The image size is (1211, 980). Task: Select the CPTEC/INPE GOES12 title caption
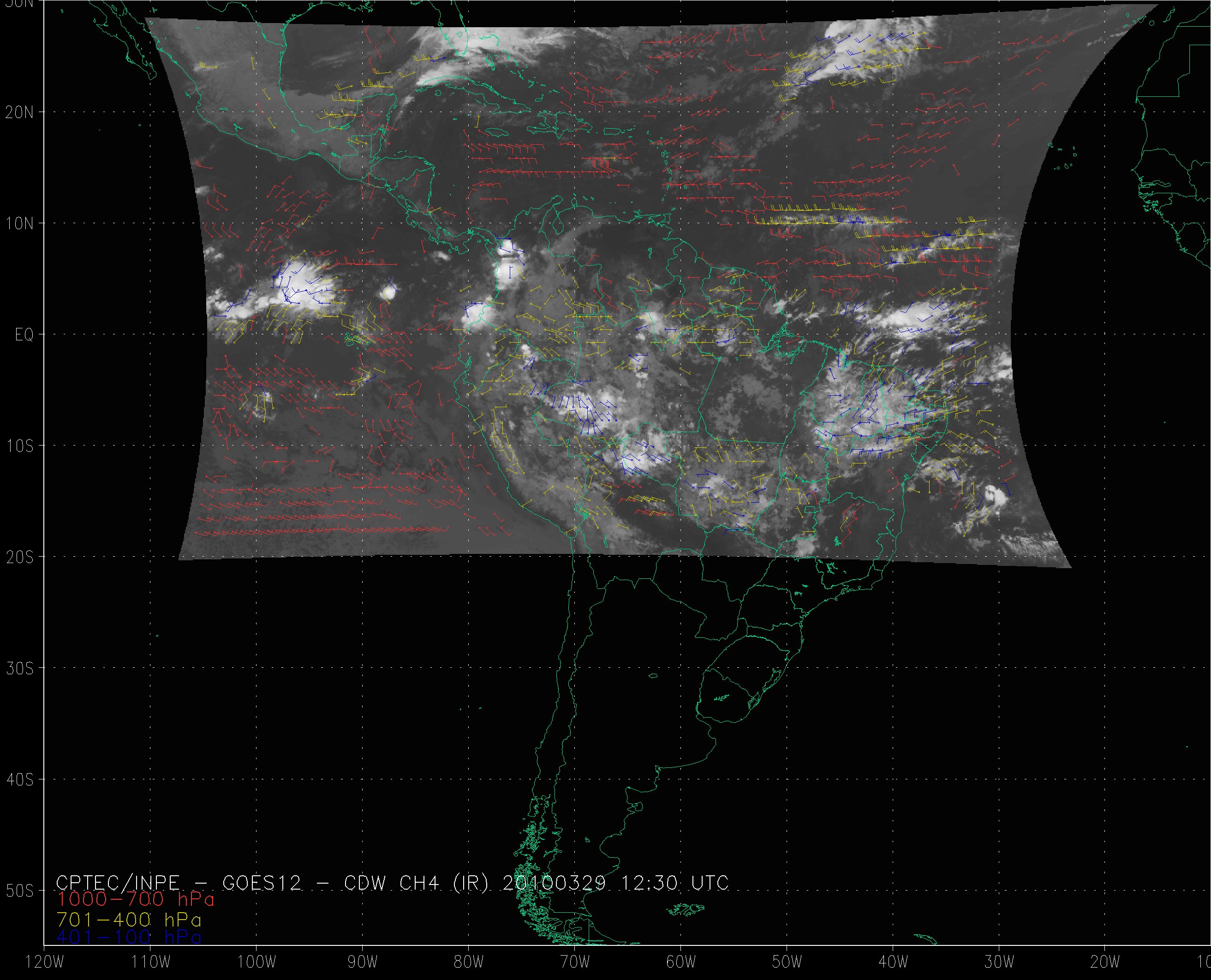393,882
